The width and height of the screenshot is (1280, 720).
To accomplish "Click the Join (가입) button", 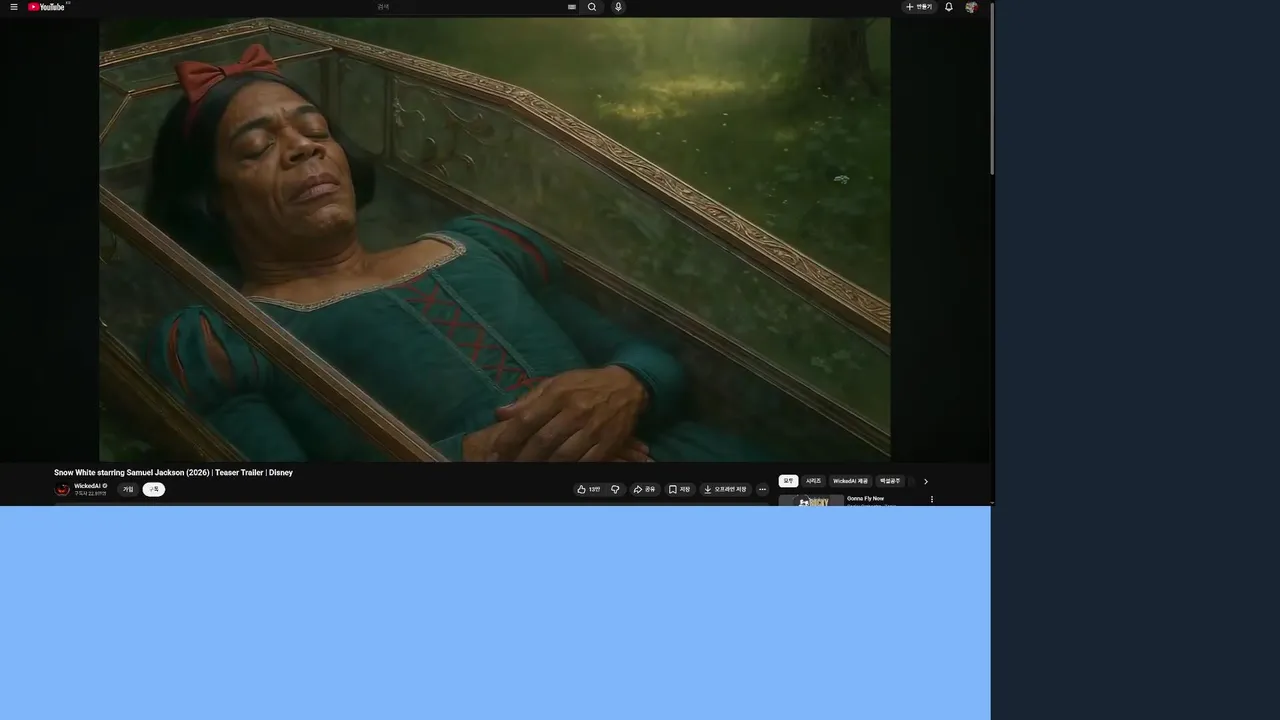I will click(x=128, y=490).
